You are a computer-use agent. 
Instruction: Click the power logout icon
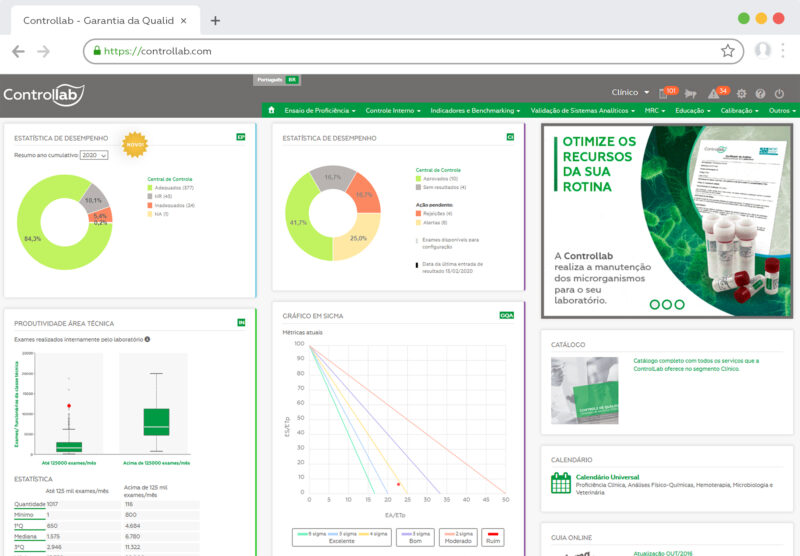[x=779, y=94]
